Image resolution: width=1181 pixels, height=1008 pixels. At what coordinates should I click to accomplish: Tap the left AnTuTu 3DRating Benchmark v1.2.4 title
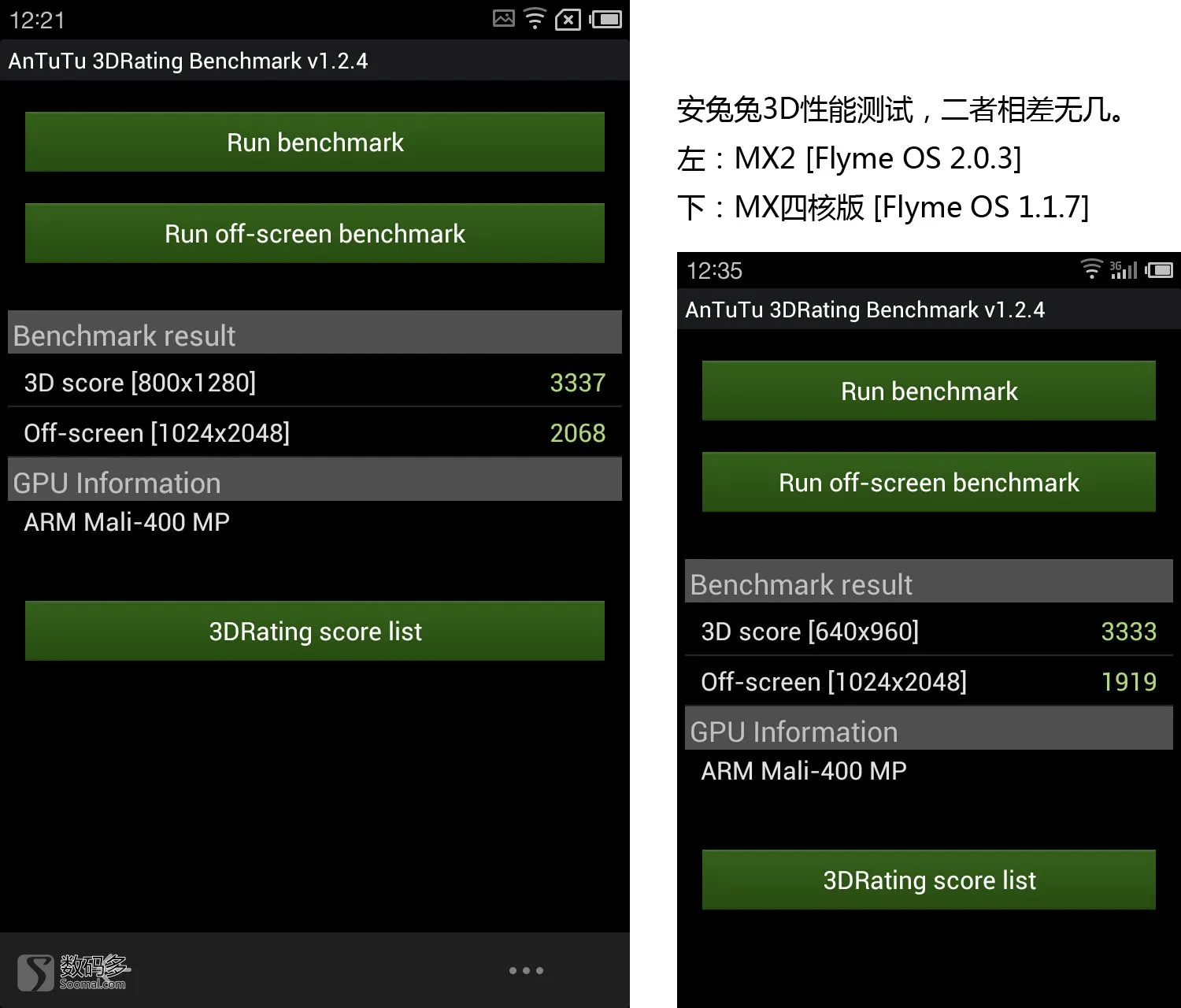[188, 61]
